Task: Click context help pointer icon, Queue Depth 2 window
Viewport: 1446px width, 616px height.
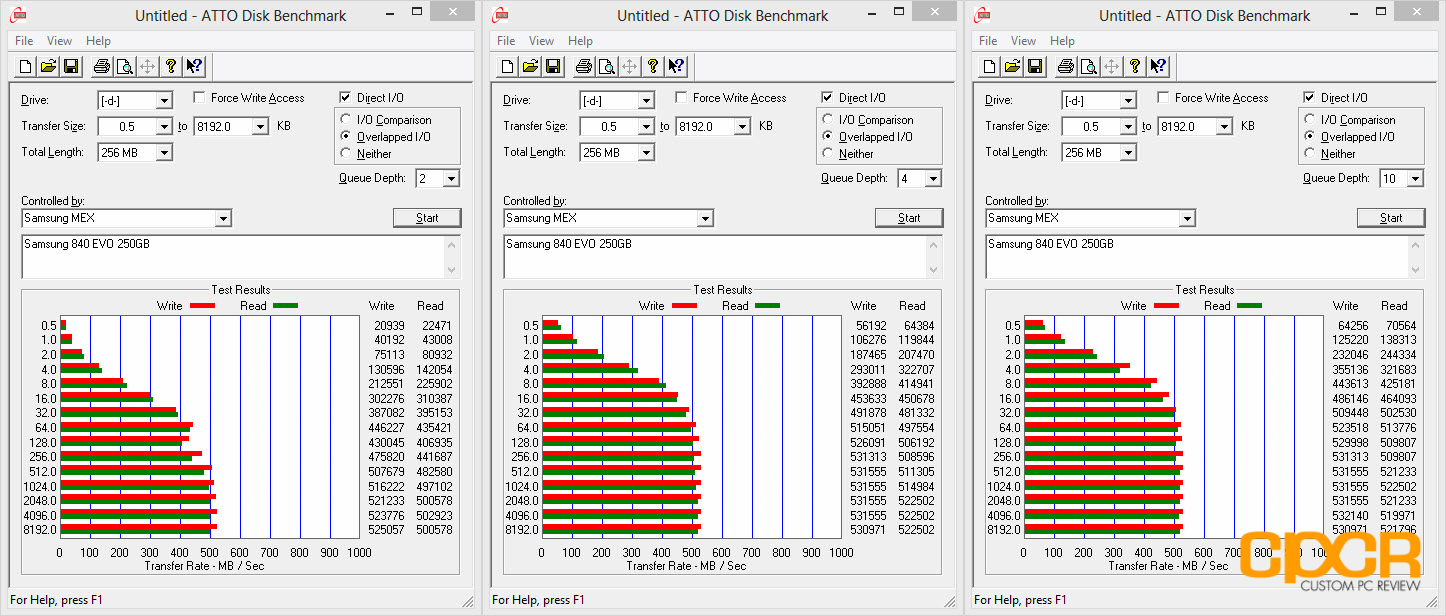Action: [194, 67]
